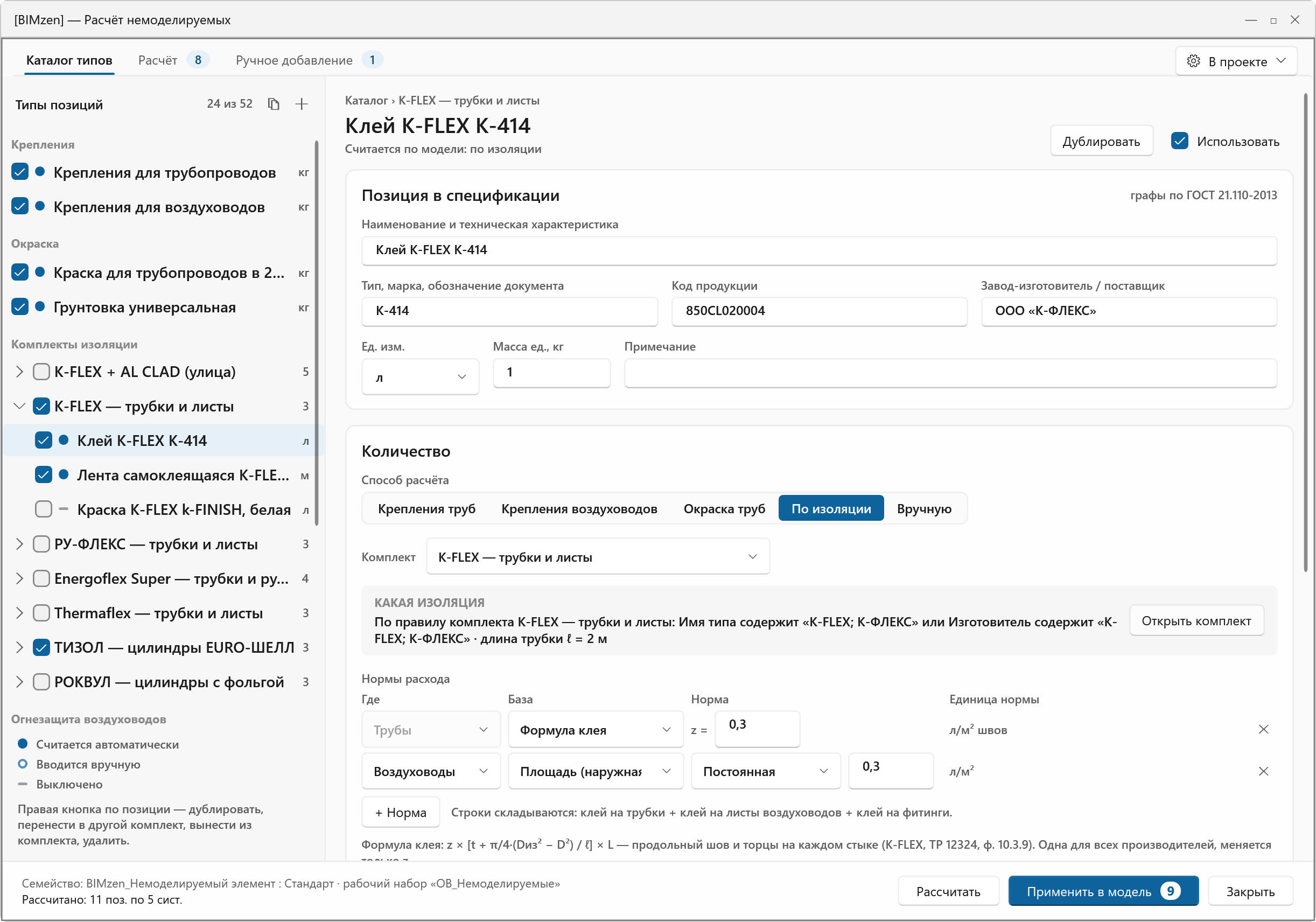Viewport: 1316px width, 922px height.
Task: Uncheck the ТИЗОЛ — цилиндры EURO-ШЕЛЛ checkbox
Action: [x=41, y=647]
